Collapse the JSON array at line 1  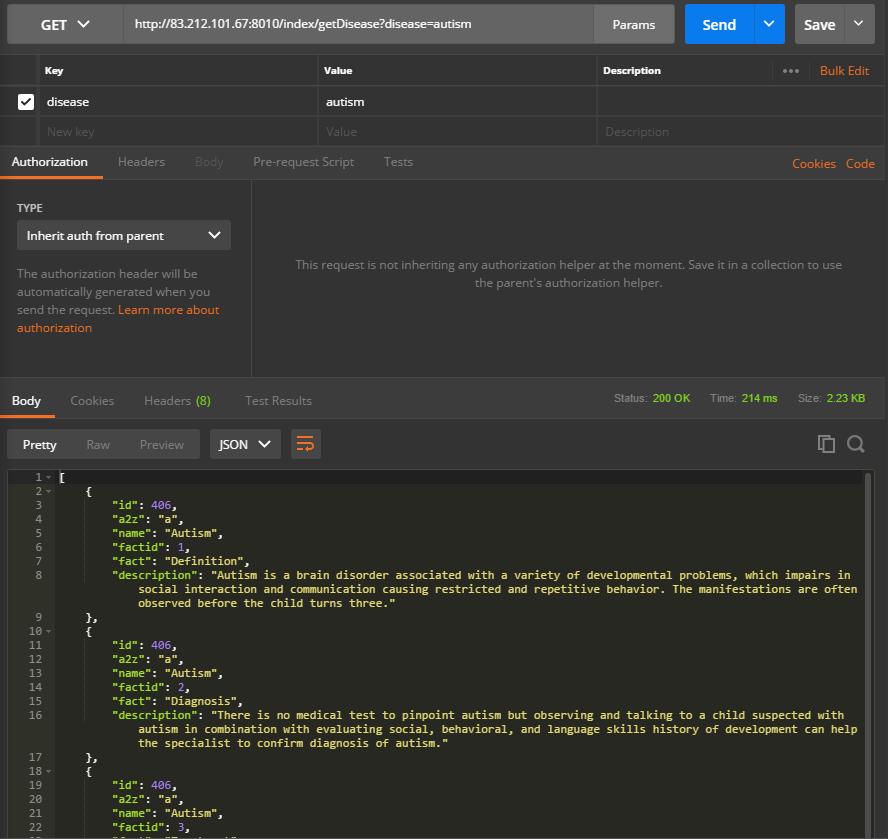[49, 478]
